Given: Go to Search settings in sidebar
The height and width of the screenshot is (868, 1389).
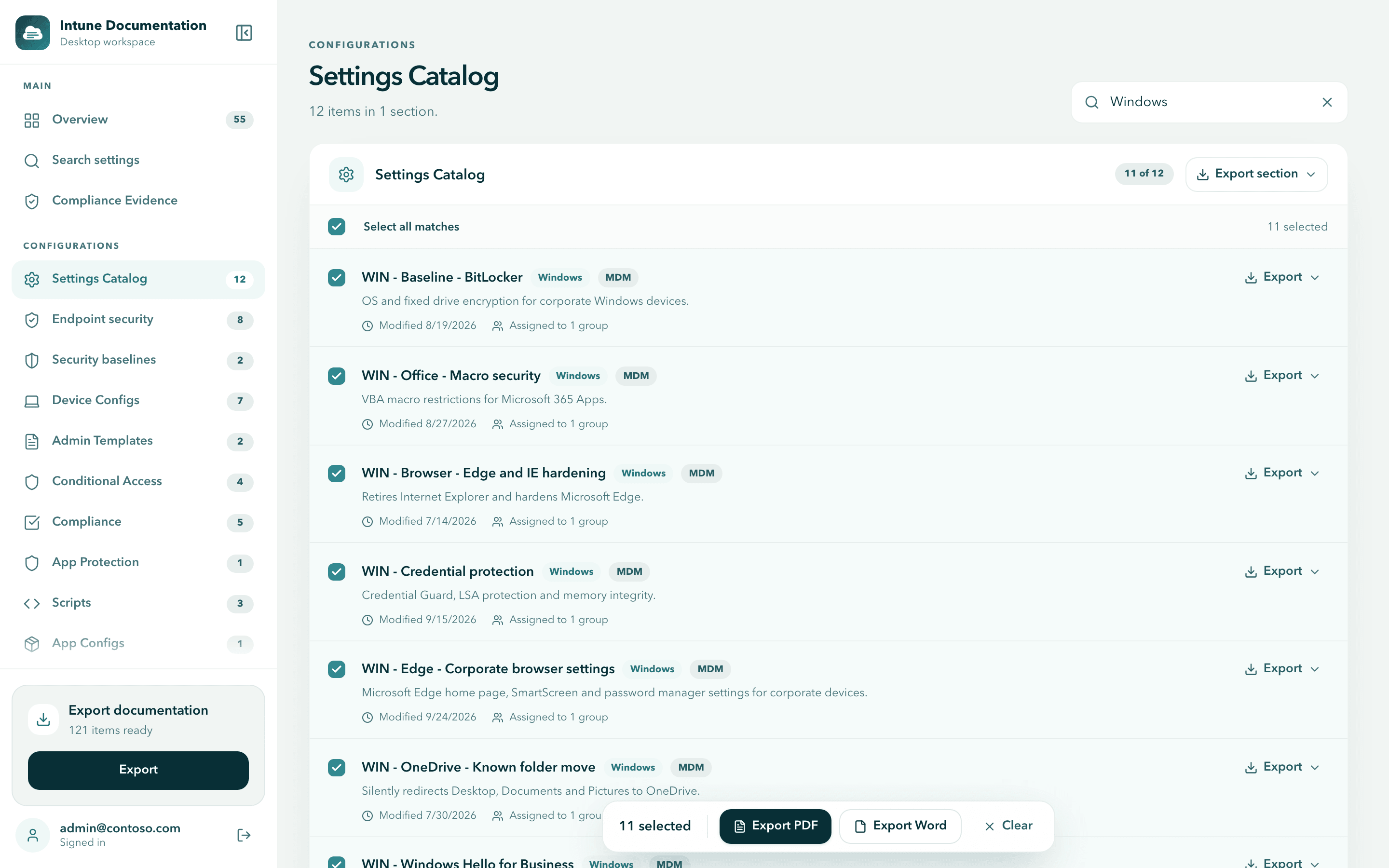Looking at the screenshot, I should 138,160.
